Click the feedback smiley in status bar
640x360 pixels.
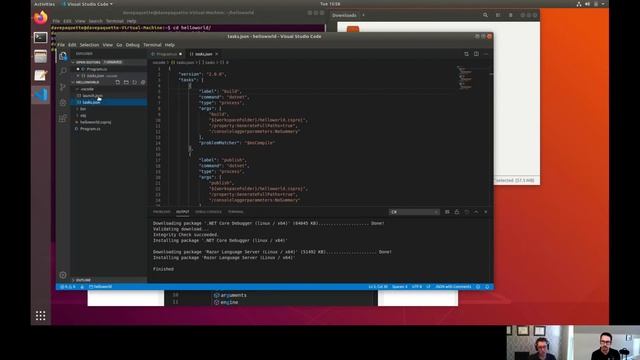click(478, 287)
